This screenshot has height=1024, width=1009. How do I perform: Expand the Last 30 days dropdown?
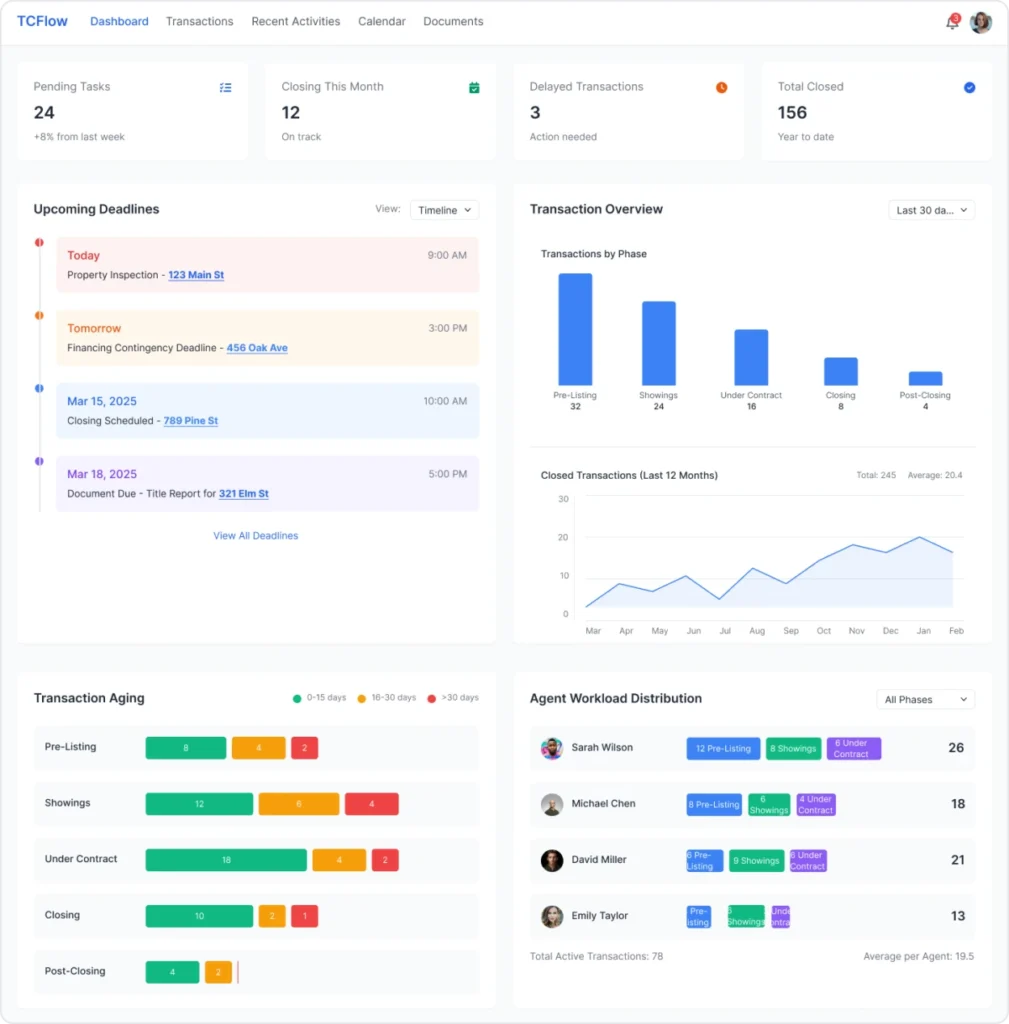931,210
